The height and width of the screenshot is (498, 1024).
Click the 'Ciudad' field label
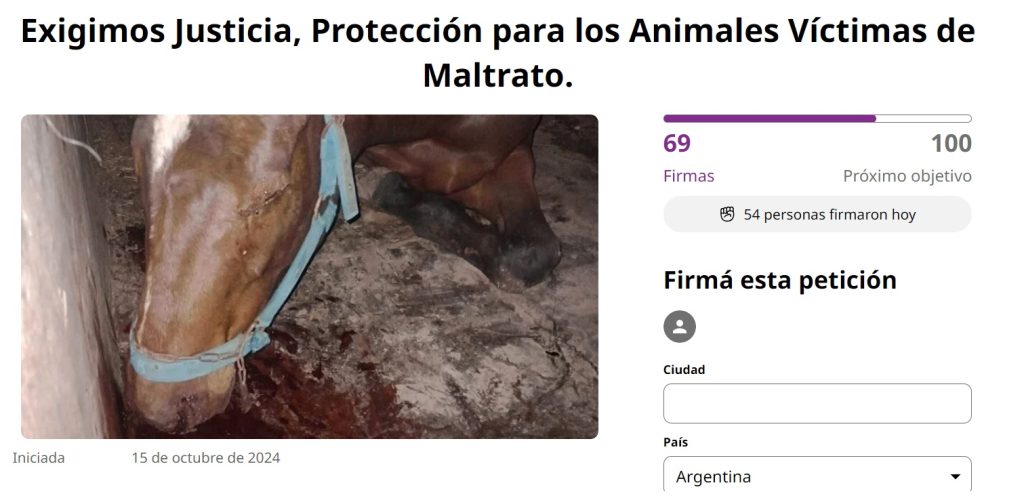tap(684, 369)
